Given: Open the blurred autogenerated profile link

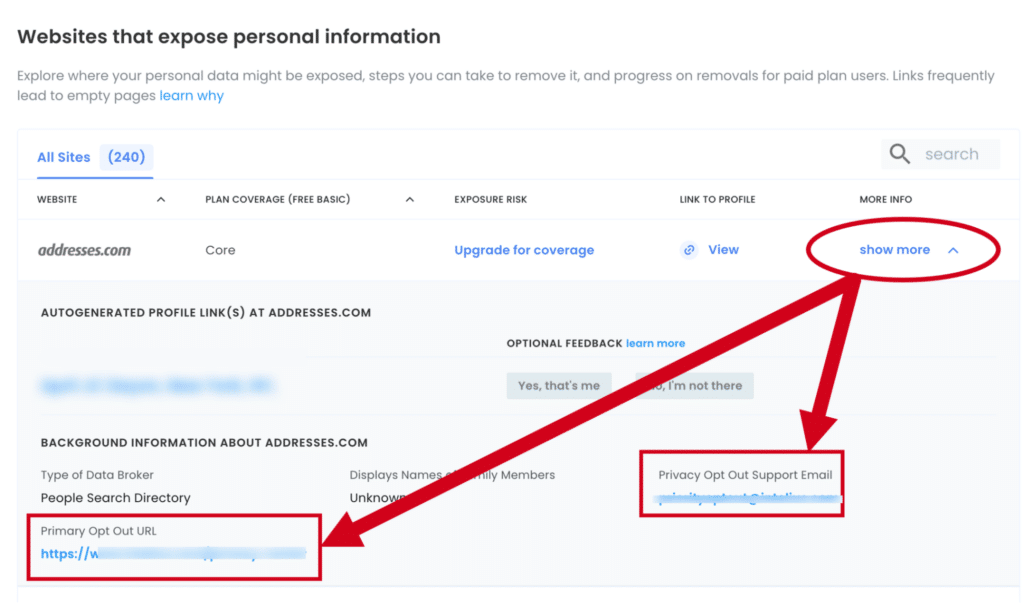Looking at the screenshot, I should click(158, 385).
